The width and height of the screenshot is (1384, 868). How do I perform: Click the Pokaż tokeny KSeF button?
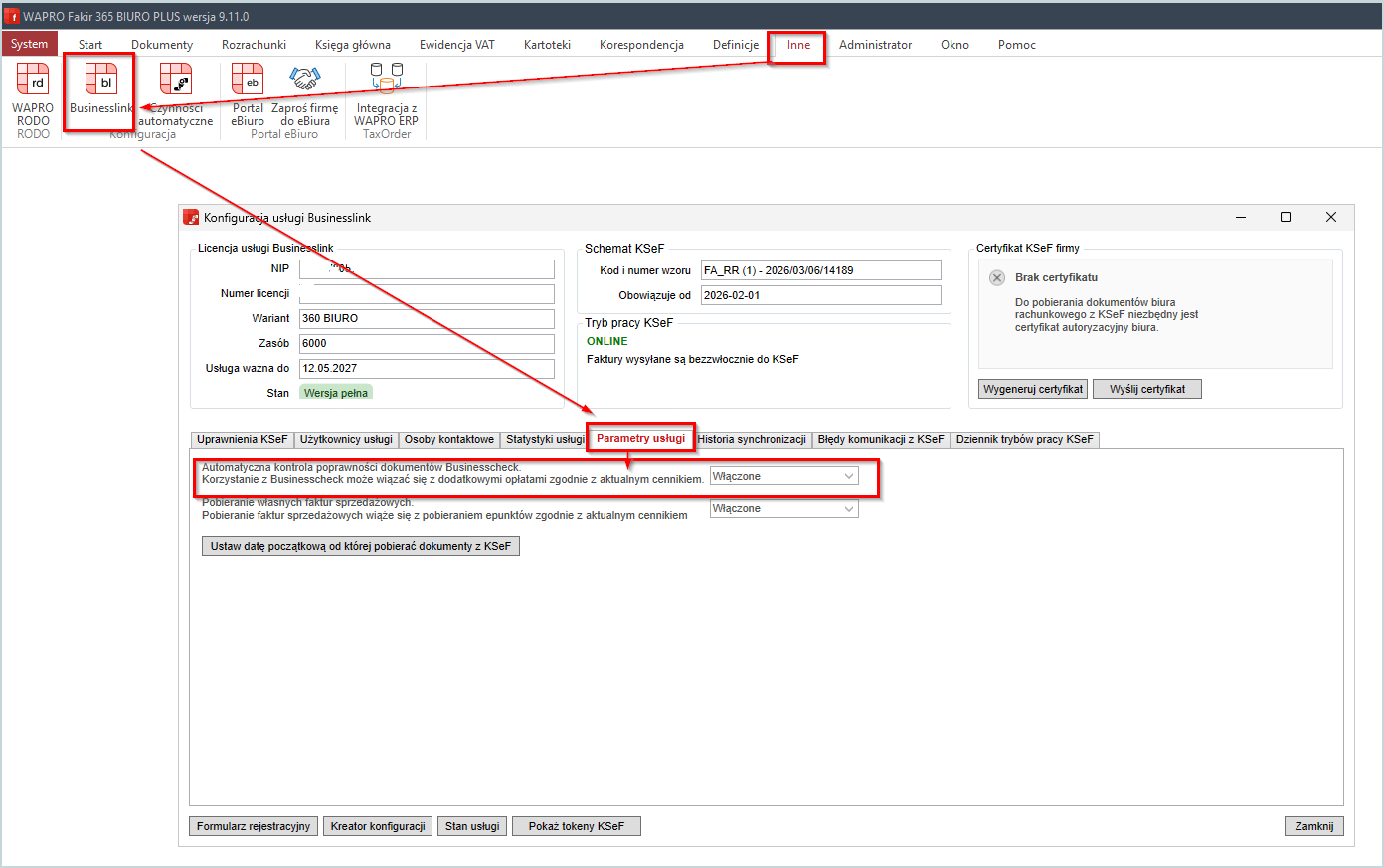click(x=577, y=826)
